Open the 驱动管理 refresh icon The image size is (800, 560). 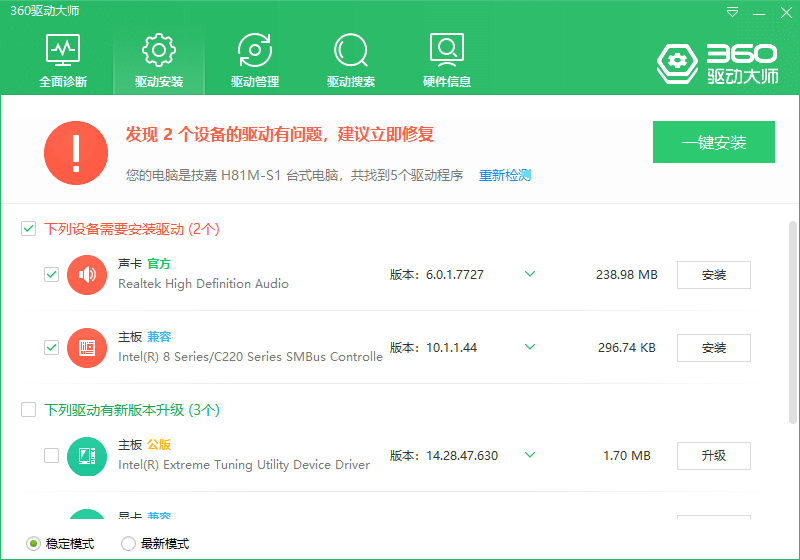click(x=255, y=49)
